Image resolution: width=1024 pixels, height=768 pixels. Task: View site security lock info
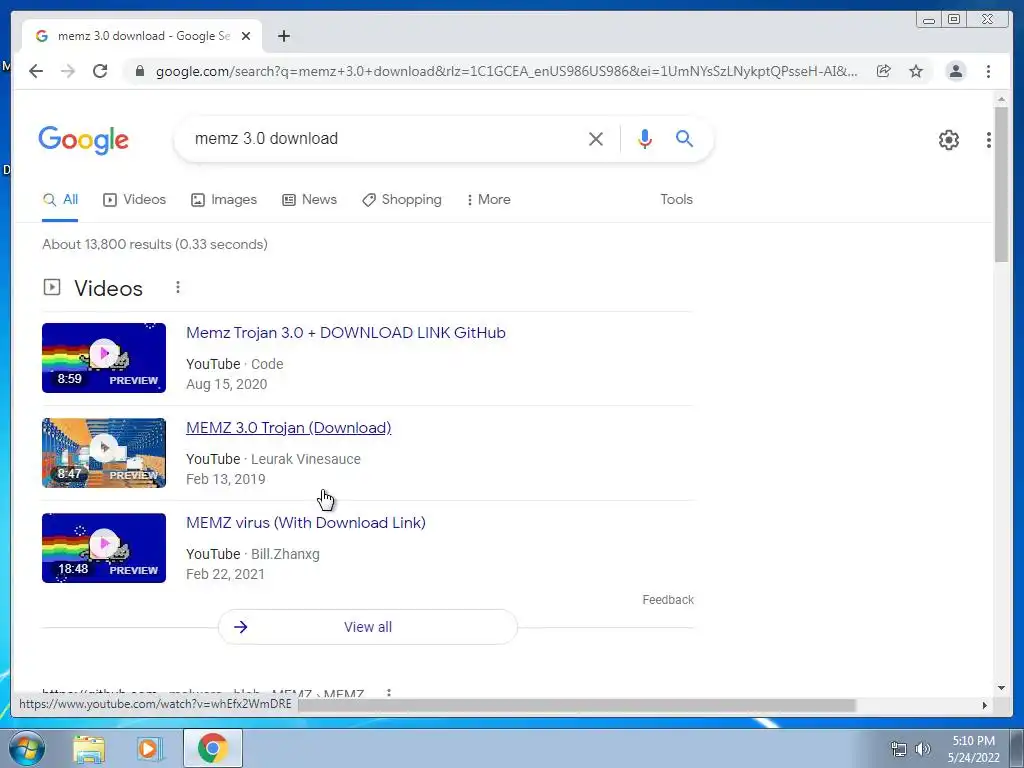(139, 71)
